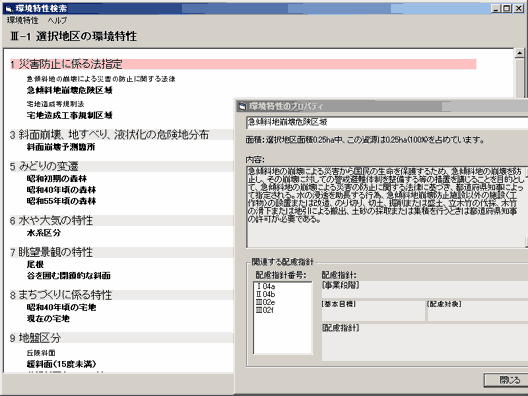Select 谷を囲む閉鎖的な斜面 entry

click(69, 276)
